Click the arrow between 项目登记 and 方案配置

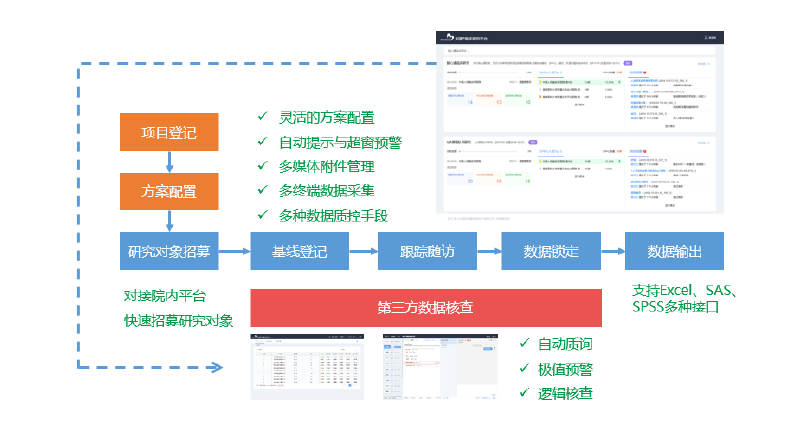click(169, 161)
